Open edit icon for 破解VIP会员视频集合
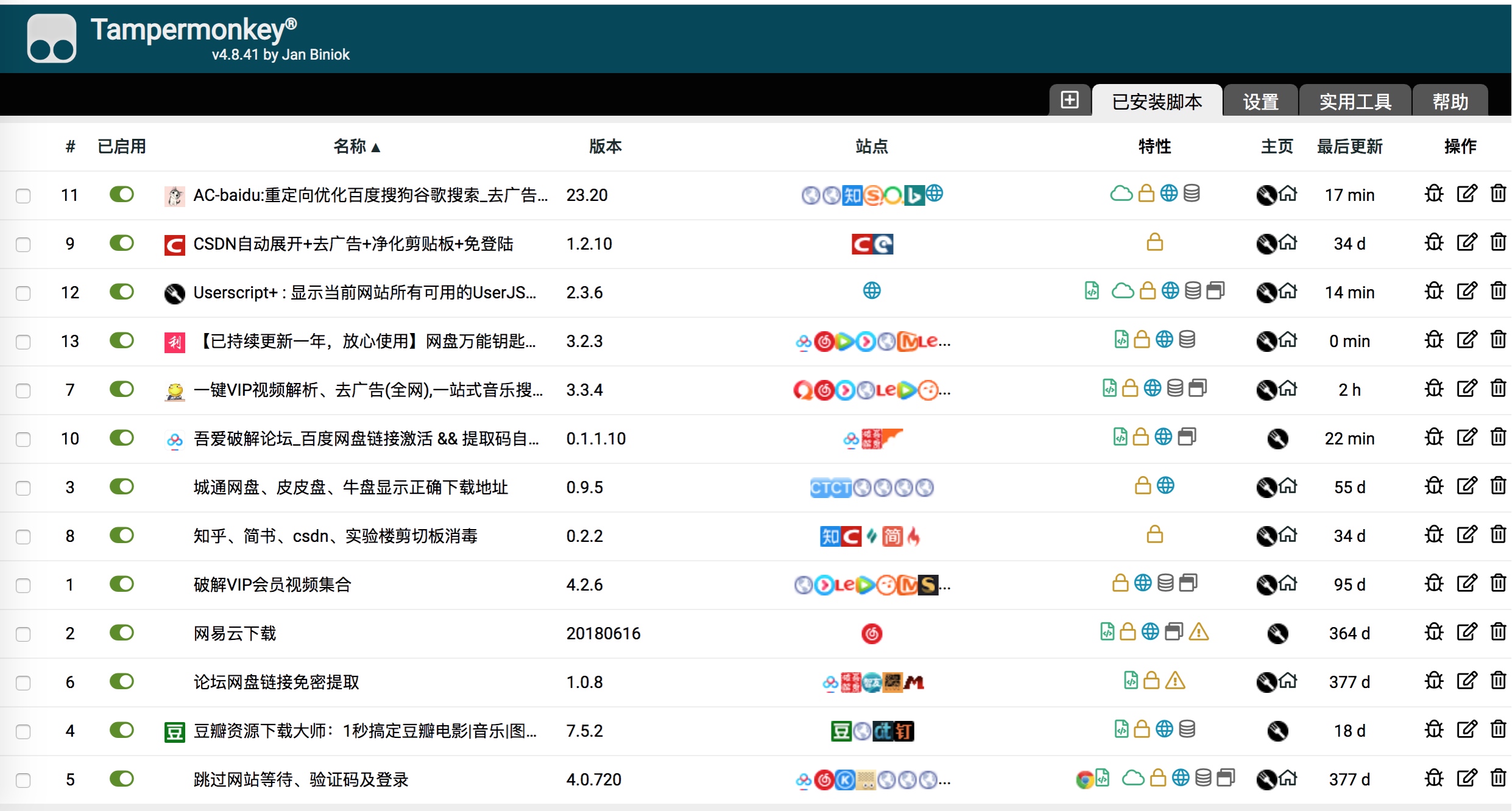The height and width of the screenshot is (811, 1512). coord(1466,584)
